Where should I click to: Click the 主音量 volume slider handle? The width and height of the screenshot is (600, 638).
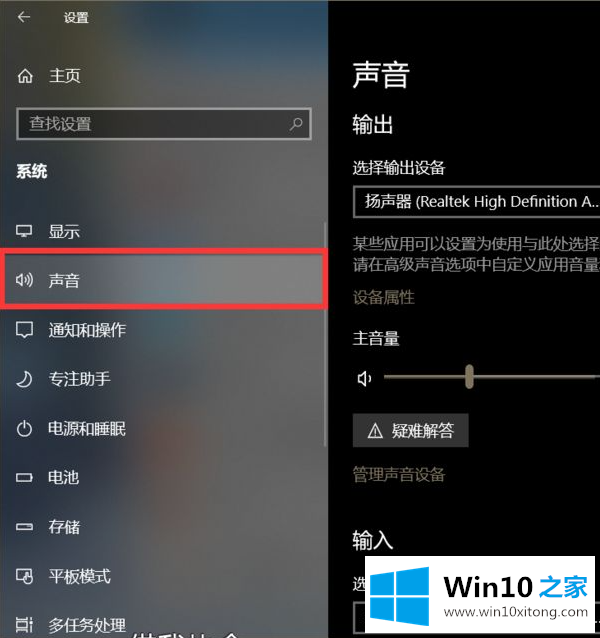(x=469, y=377)
